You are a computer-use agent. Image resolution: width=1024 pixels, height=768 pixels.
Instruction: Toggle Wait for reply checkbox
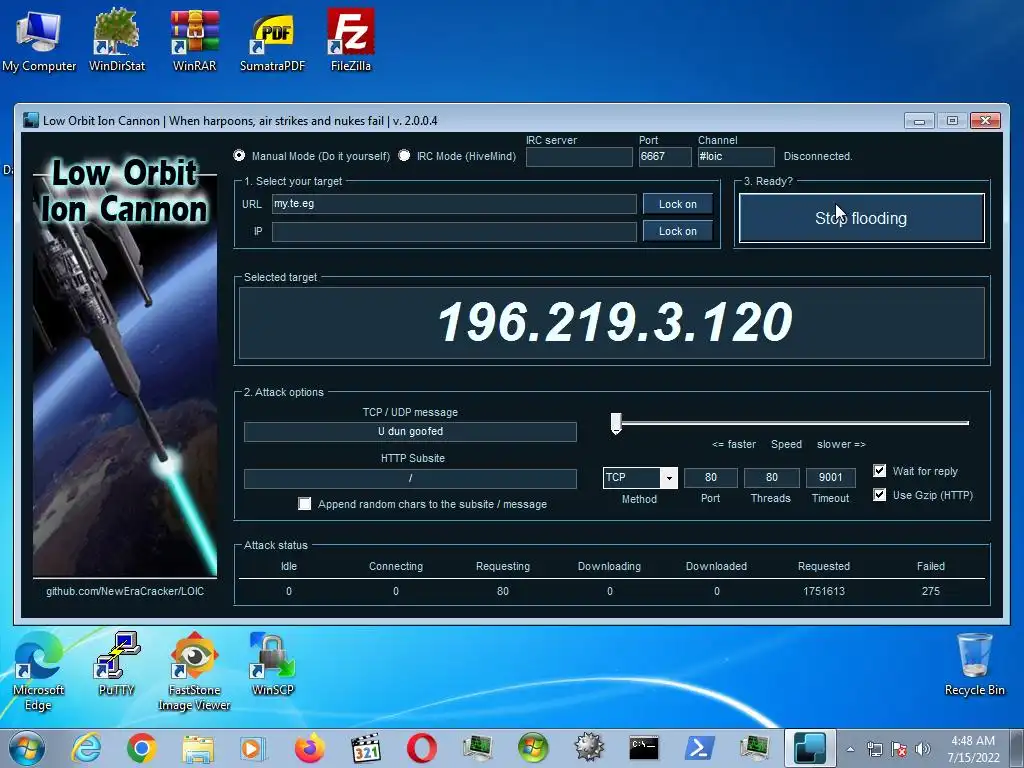[x=880, y=471]
